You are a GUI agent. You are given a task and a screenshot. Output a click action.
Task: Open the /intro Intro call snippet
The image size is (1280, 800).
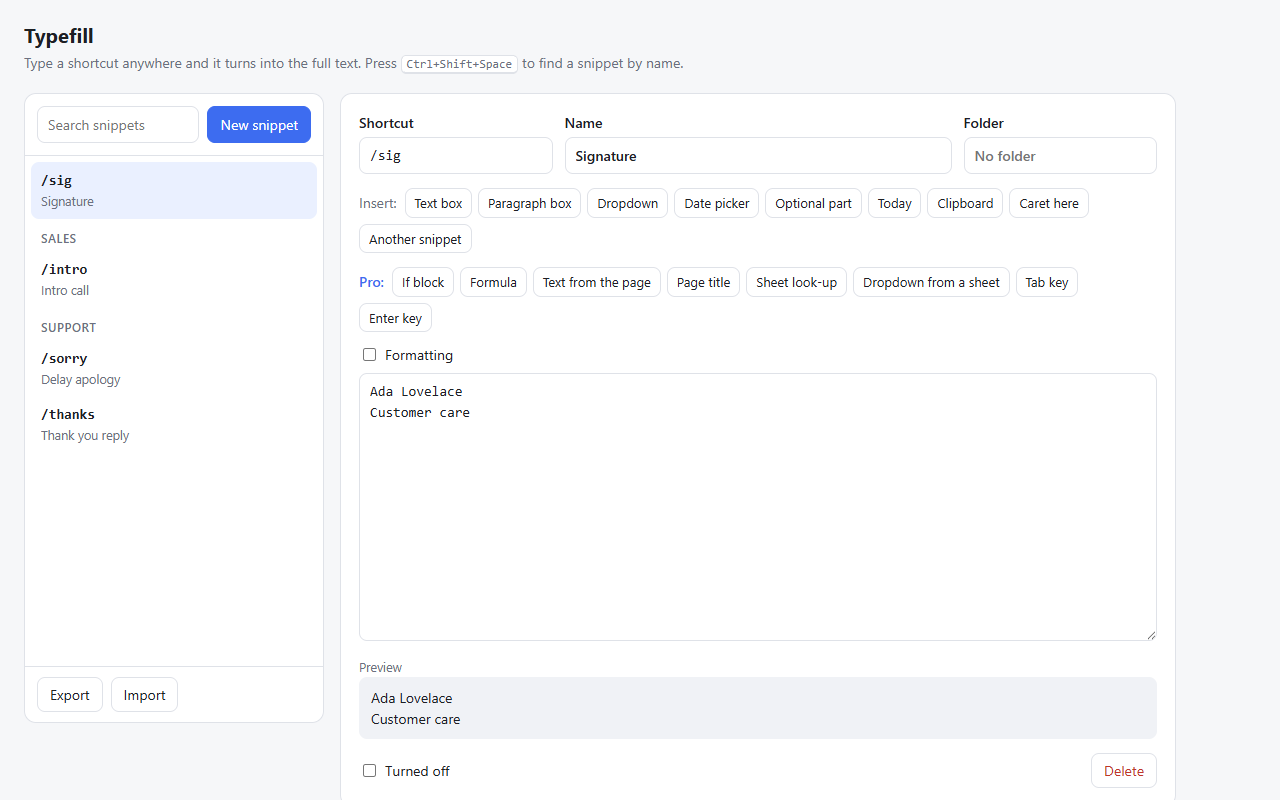[174, 279]
